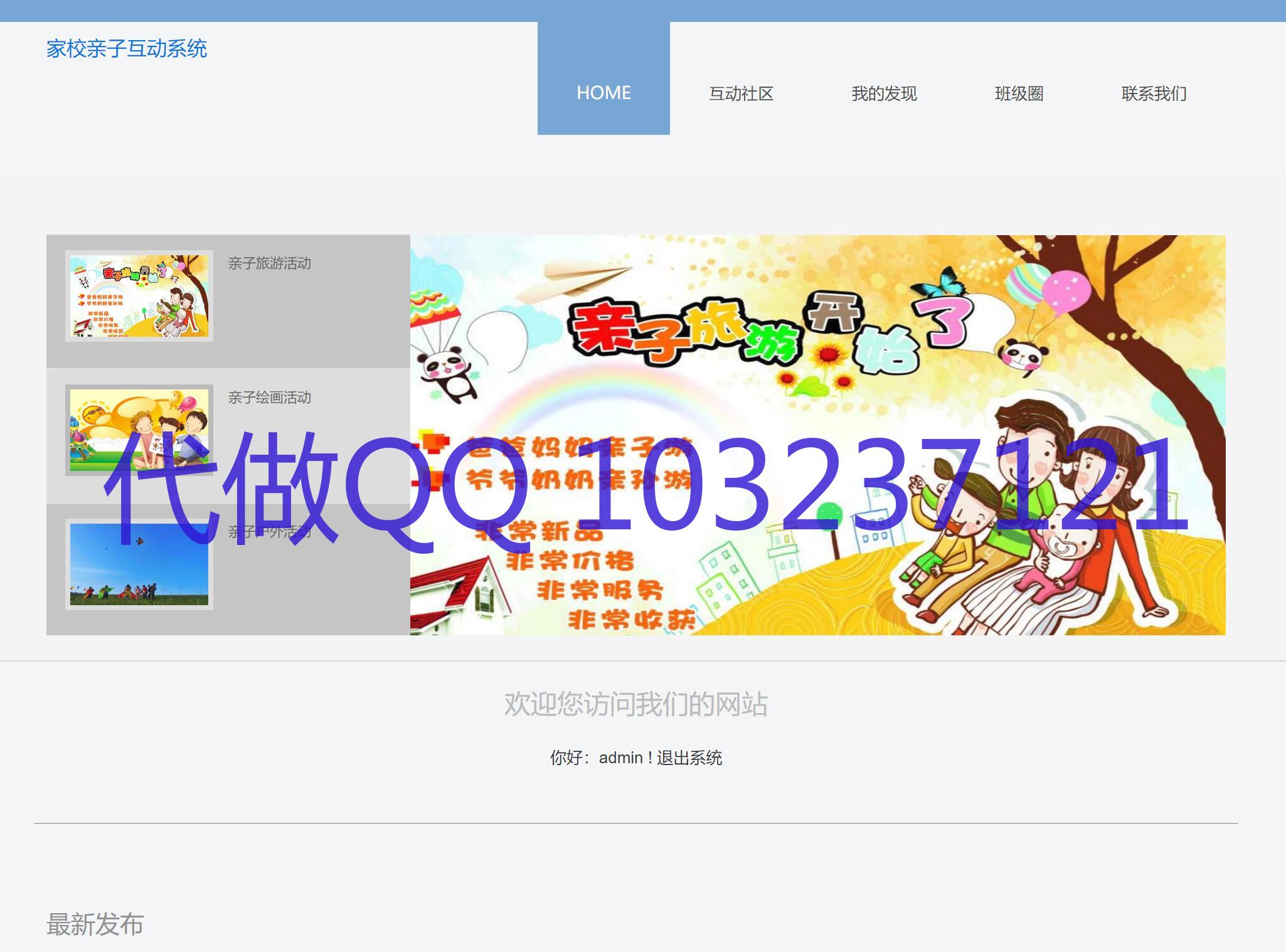Click the 亲子旅游活动 slide caption
This screenshot has height=952, width=1286.
[270, 263]
